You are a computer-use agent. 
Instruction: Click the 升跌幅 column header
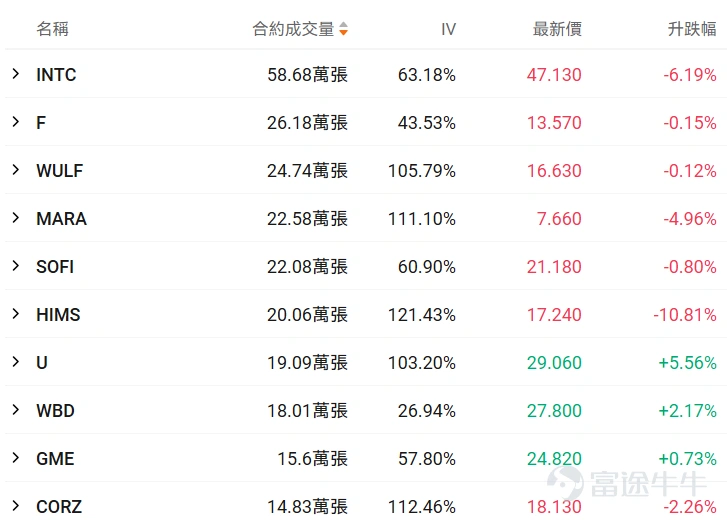[x=692, y=29]
